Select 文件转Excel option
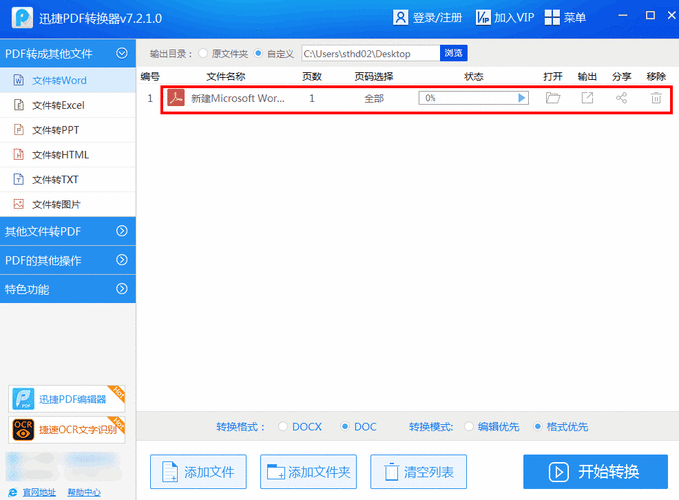This screenshot has height=500, width=679. (x=68, y=105)
